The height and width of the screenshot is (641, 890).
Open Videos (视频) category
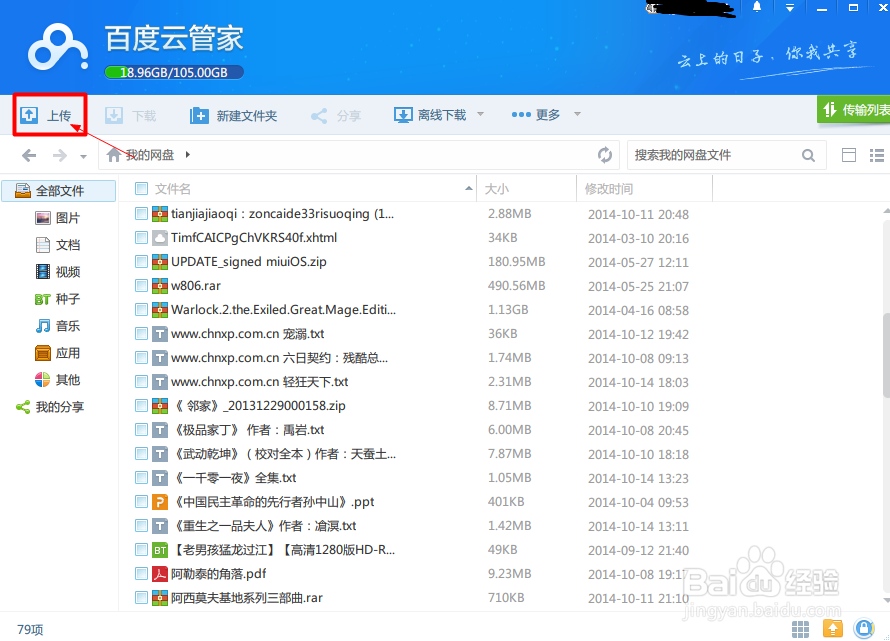point(57,272)
